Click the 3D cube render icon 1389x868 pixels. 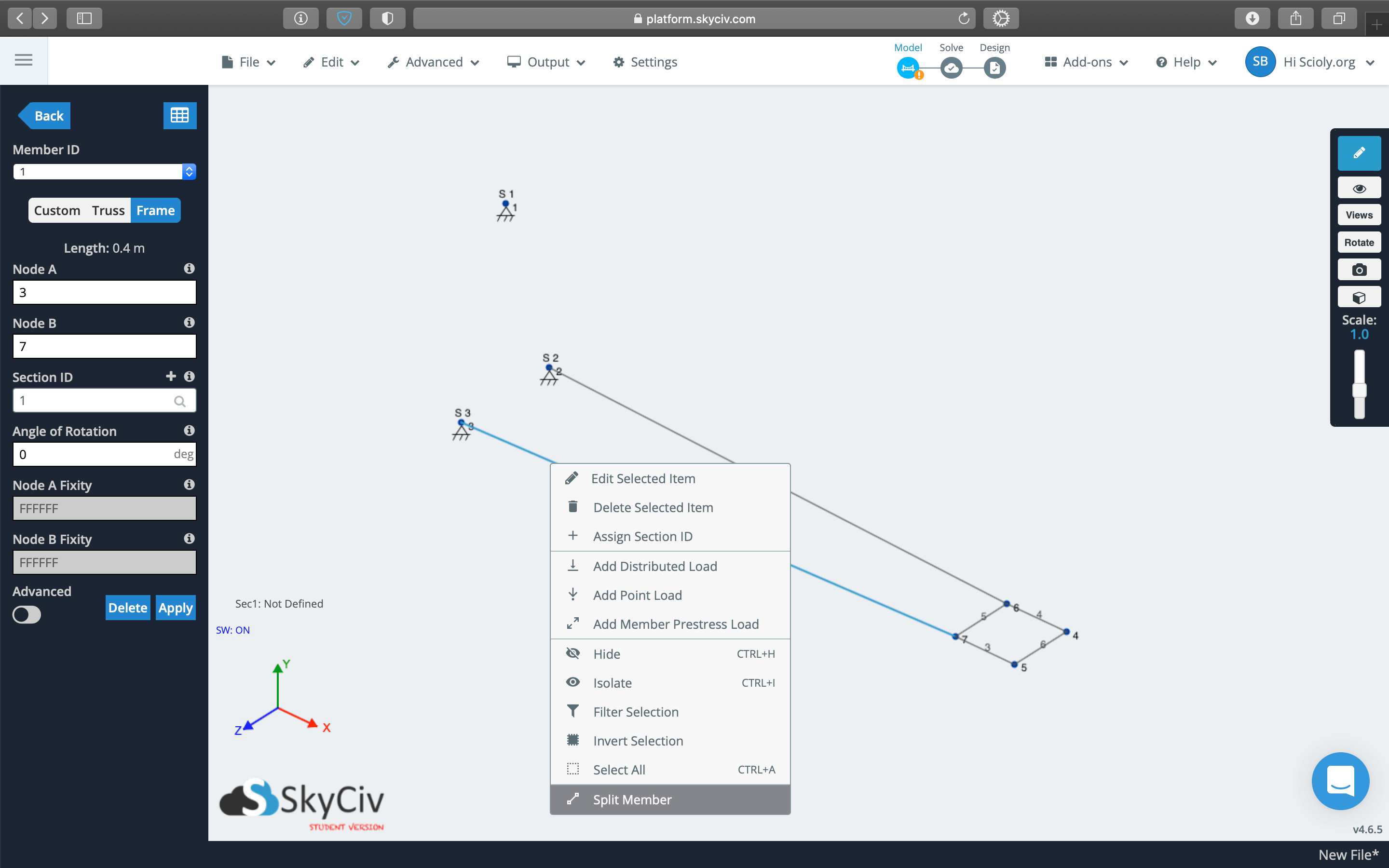[1359, 298]
